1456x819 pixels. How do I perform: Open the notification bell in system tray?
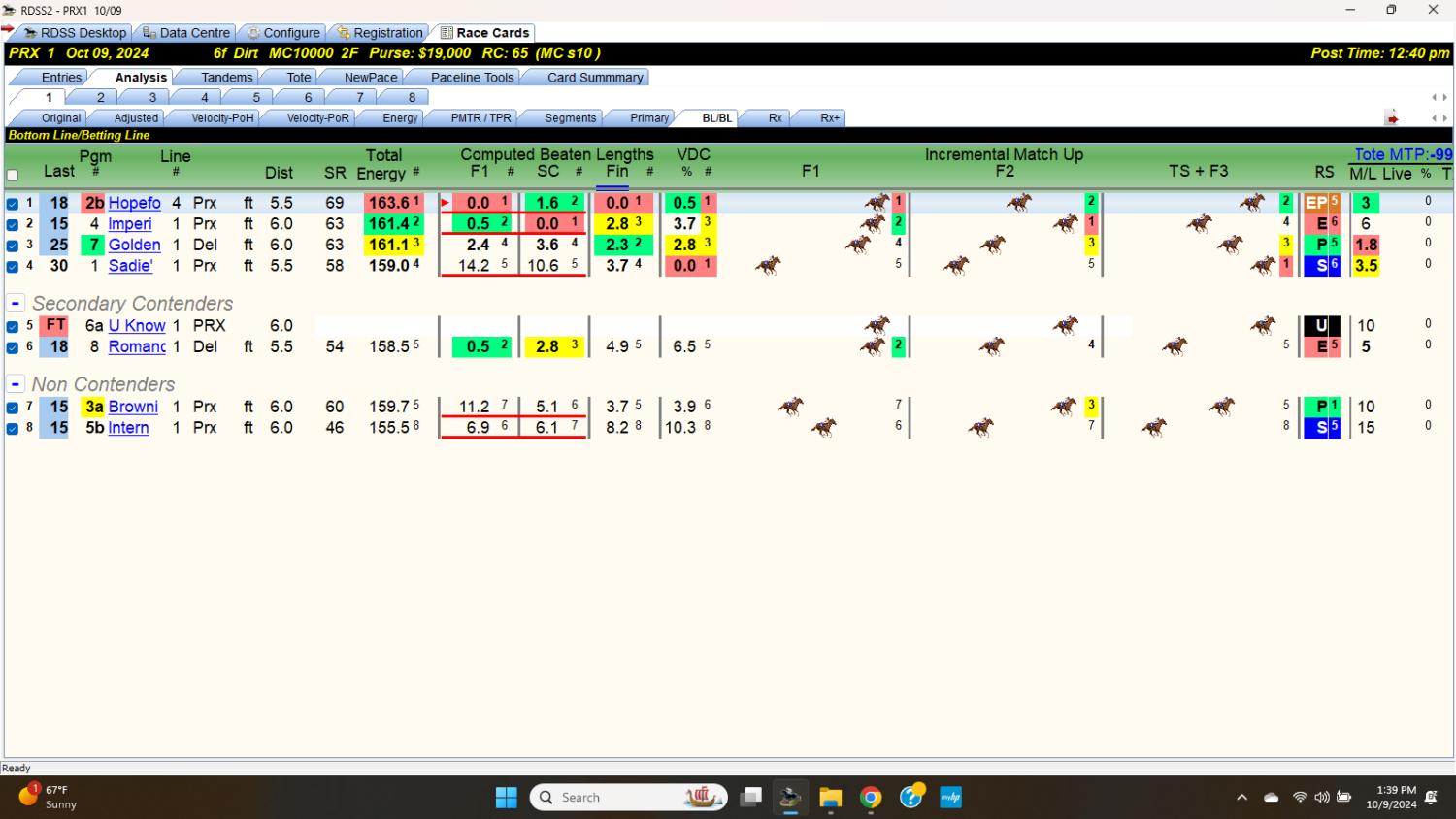click(1432, 798)
